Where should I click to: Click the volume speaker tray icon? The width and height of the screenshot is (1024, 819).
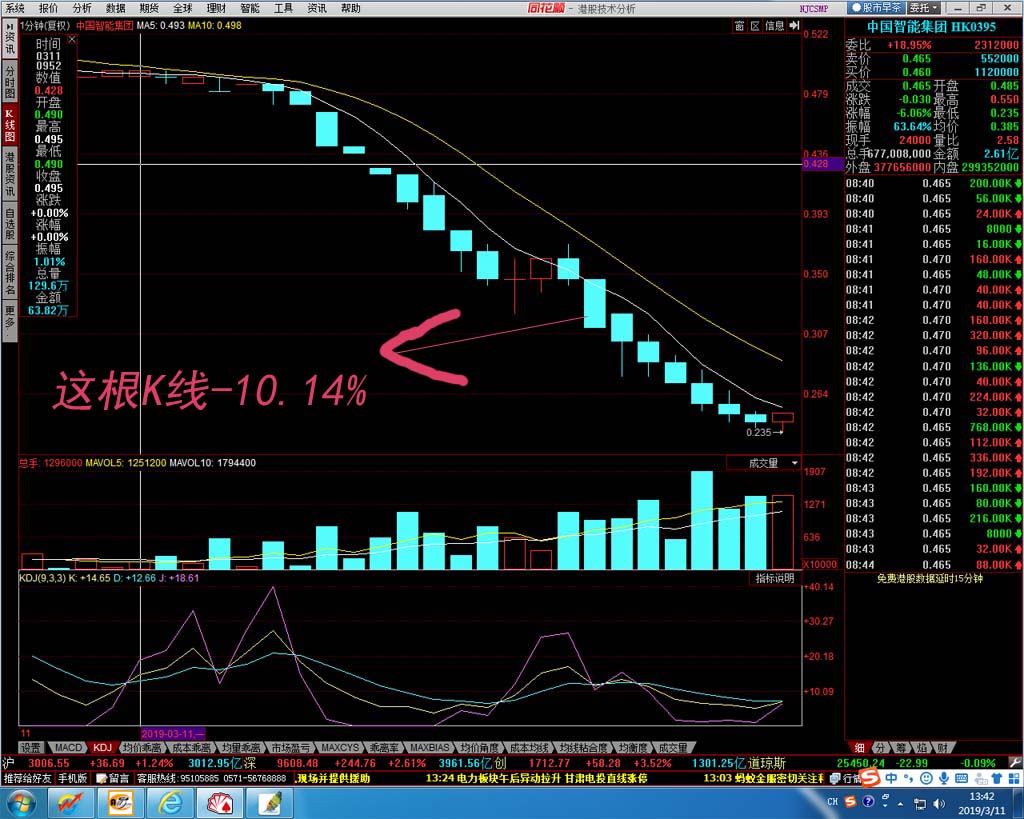(x=939, y=803)
